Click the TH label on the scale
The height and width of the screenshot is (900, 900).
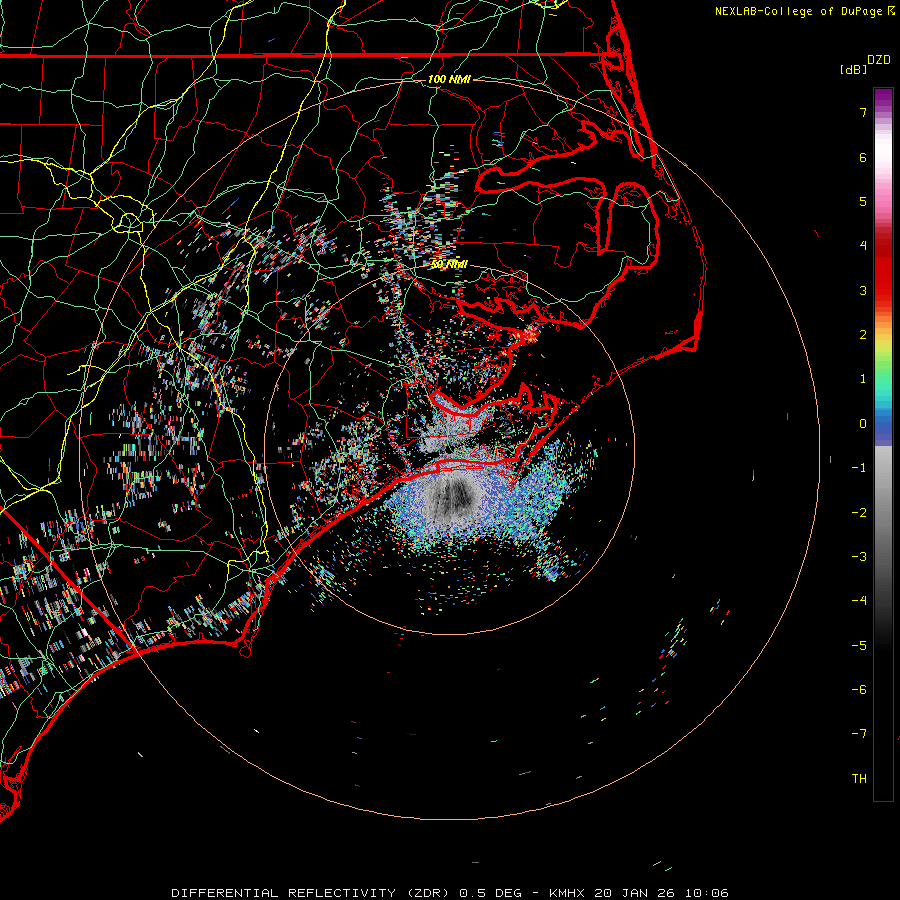click(859, 779)
